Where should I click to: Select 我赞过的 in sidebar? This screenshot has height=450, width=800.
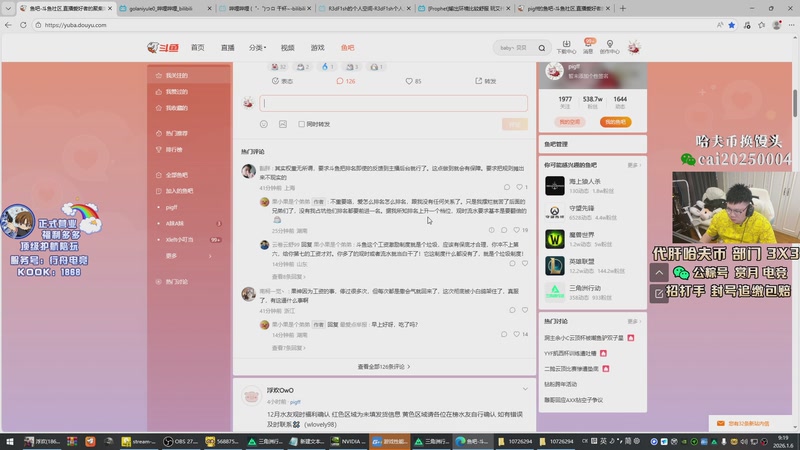coord(189,92)
